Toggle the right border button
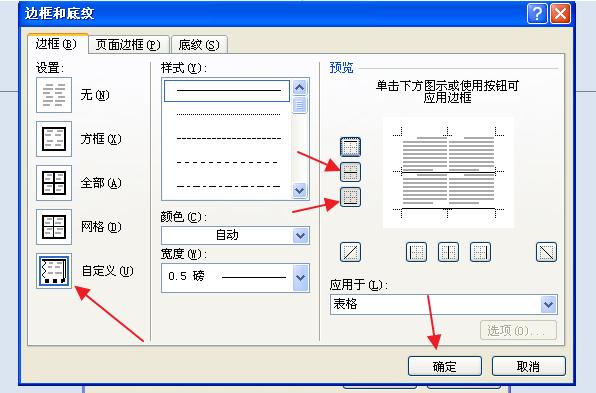Viewport: 596px width, 393px height. click(480, 252)
